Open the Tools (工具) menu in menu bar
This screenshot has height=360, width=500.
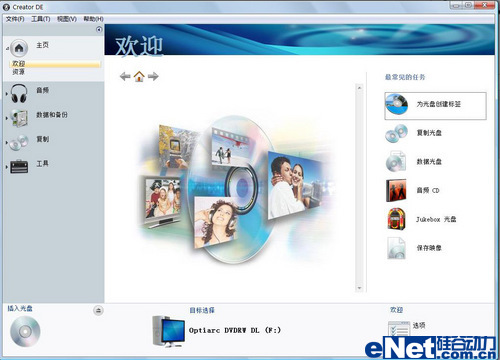tap(41, 19)
